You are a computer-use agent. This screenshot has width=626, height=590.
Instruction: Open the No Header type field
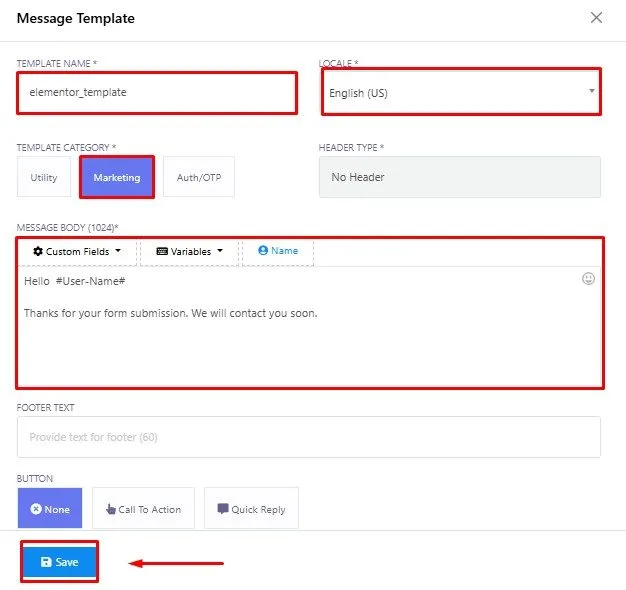click(x=460, y=177)
